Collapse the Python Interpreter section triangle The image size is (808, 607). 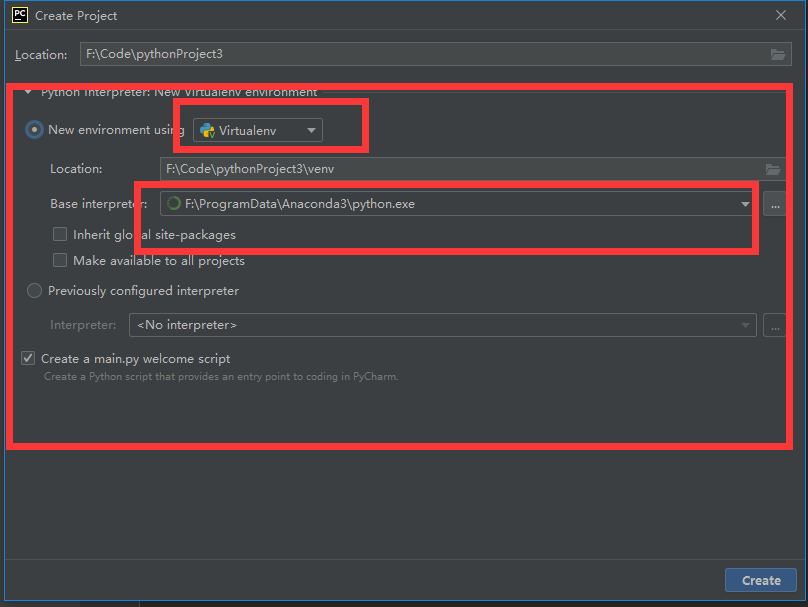[x=28, y=92]
